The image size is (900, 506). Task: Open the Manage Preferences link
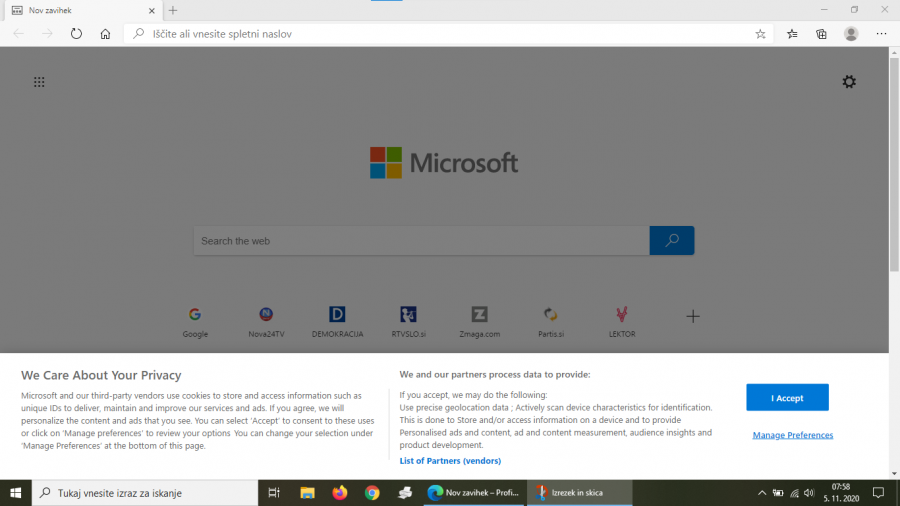tap(792, 435)
